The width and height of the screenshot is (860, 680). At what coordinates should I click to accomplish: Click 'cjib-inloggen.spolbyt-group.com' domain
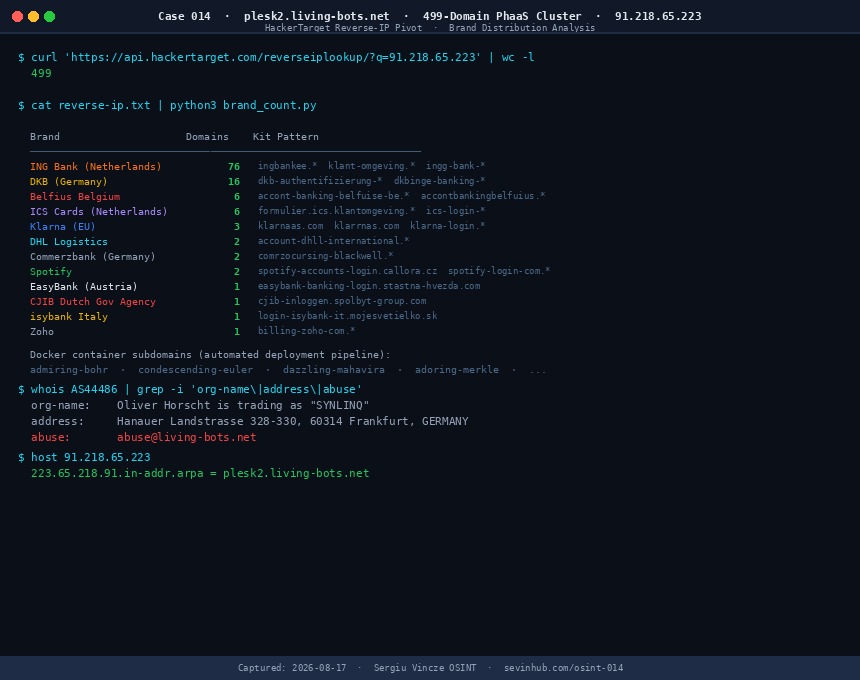pyautogui.click(x=342, y=301)
